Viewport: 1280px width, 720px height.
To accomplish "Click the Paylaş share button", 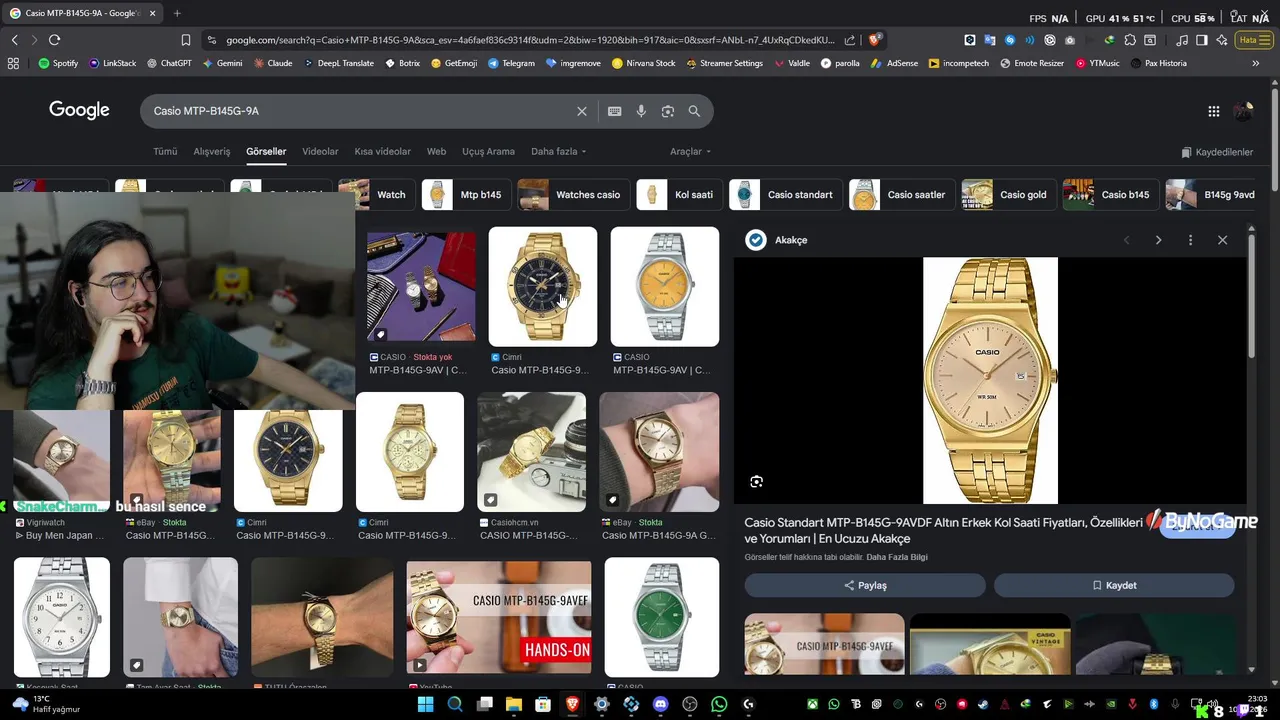I will point(865,585).
